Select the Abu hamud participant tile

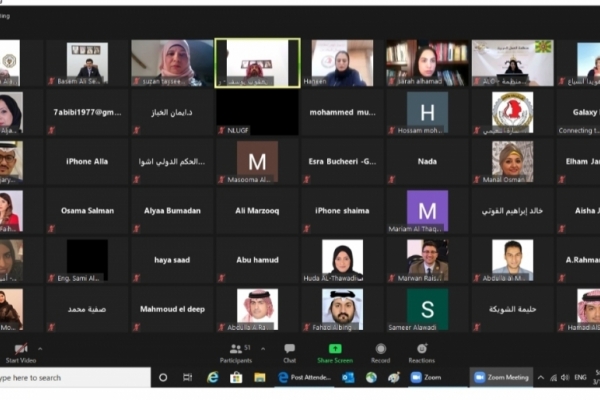coord(257,260)
